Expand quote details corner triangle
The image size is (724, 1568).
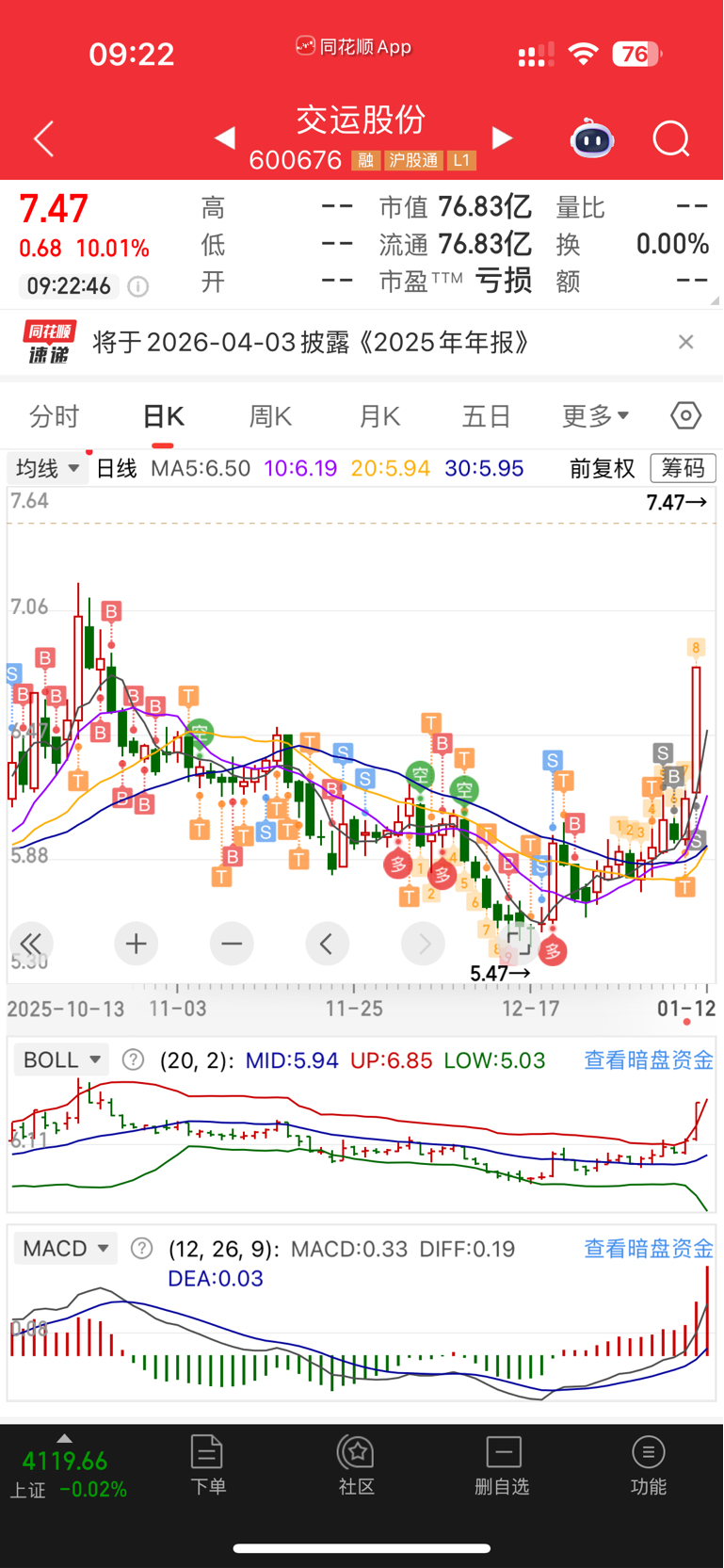coord(715,300)
